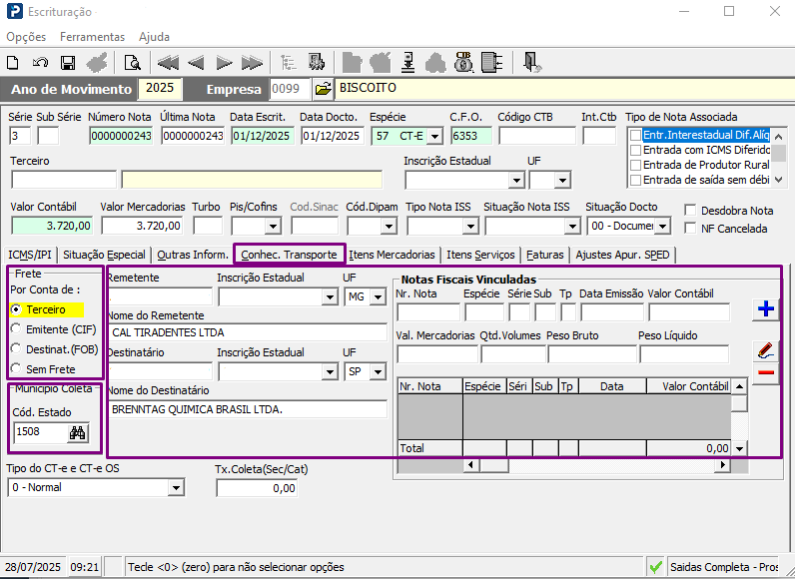Click the print preview magnifier icon
The image size is (795, 581).
tap(131, 62)
